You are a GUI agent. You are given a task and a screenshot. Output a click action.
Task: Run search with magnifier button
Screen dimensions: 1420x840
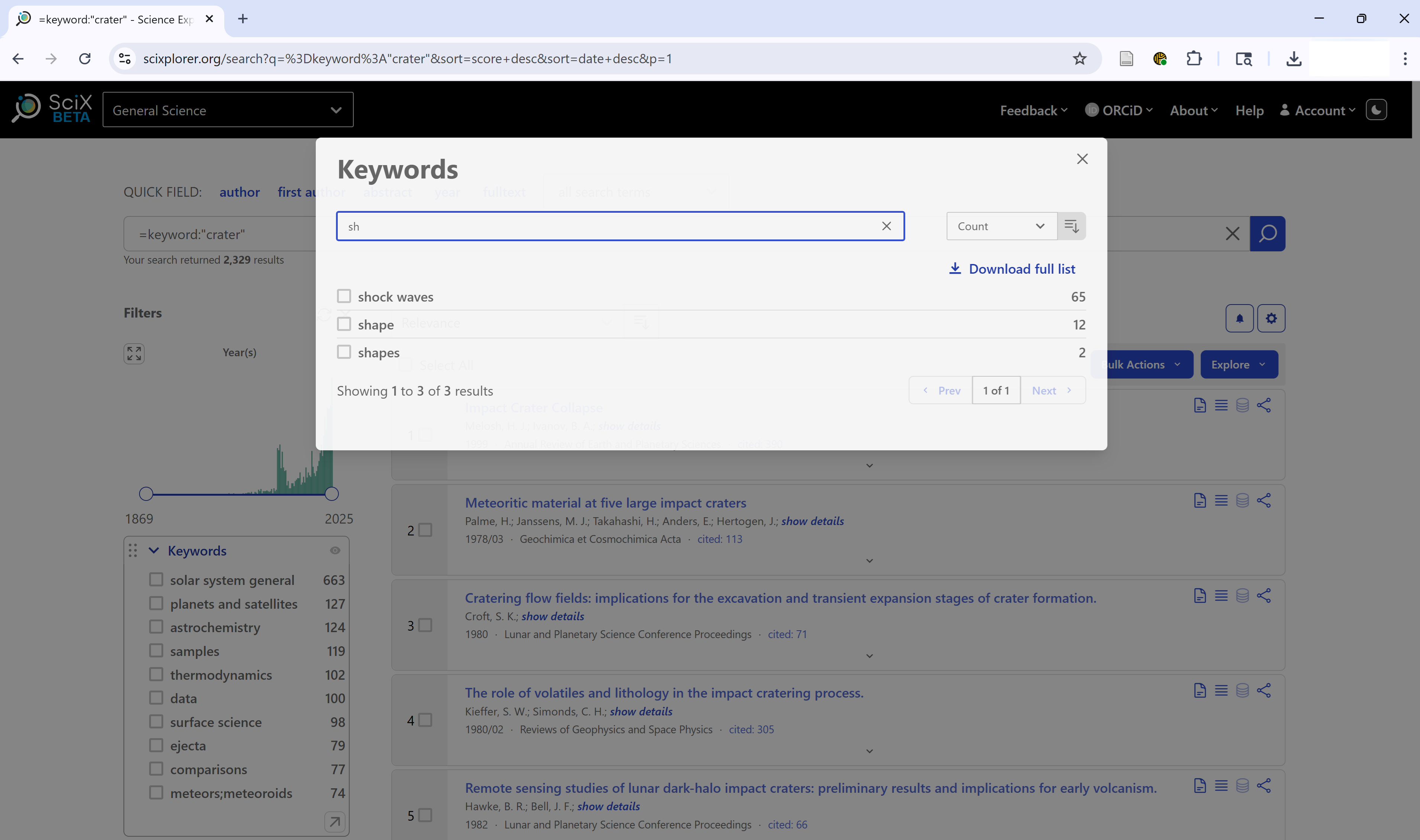[1267, 234]
